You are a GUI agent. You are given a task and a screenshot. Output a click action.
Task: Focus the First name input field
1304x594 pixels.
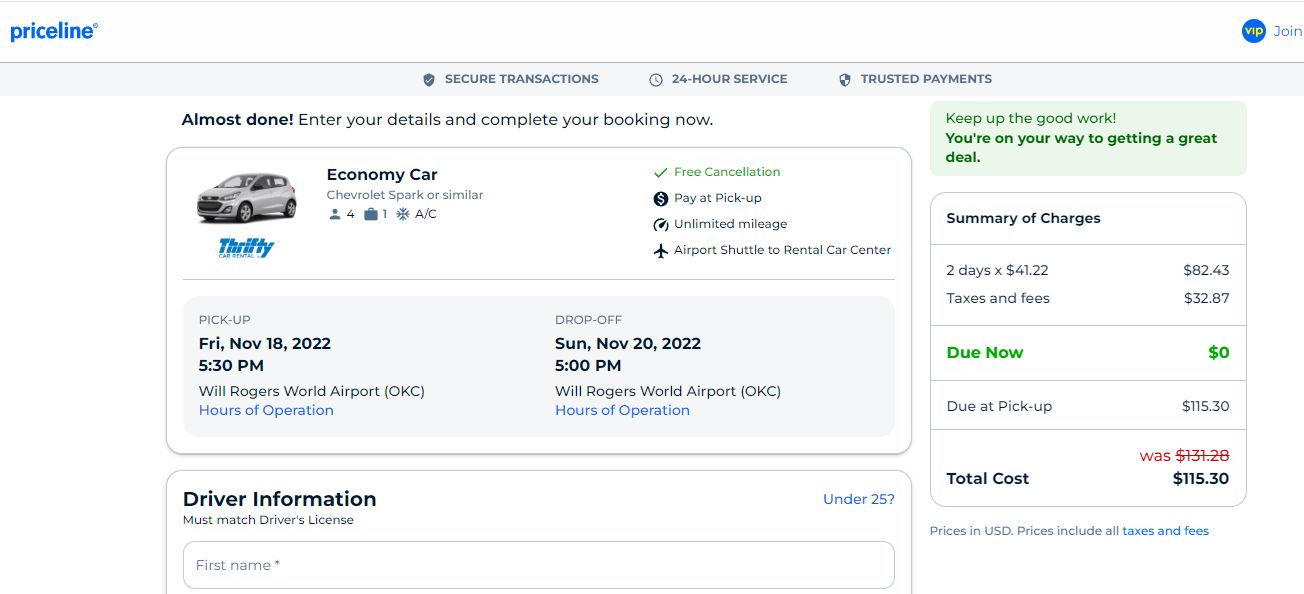538,565
